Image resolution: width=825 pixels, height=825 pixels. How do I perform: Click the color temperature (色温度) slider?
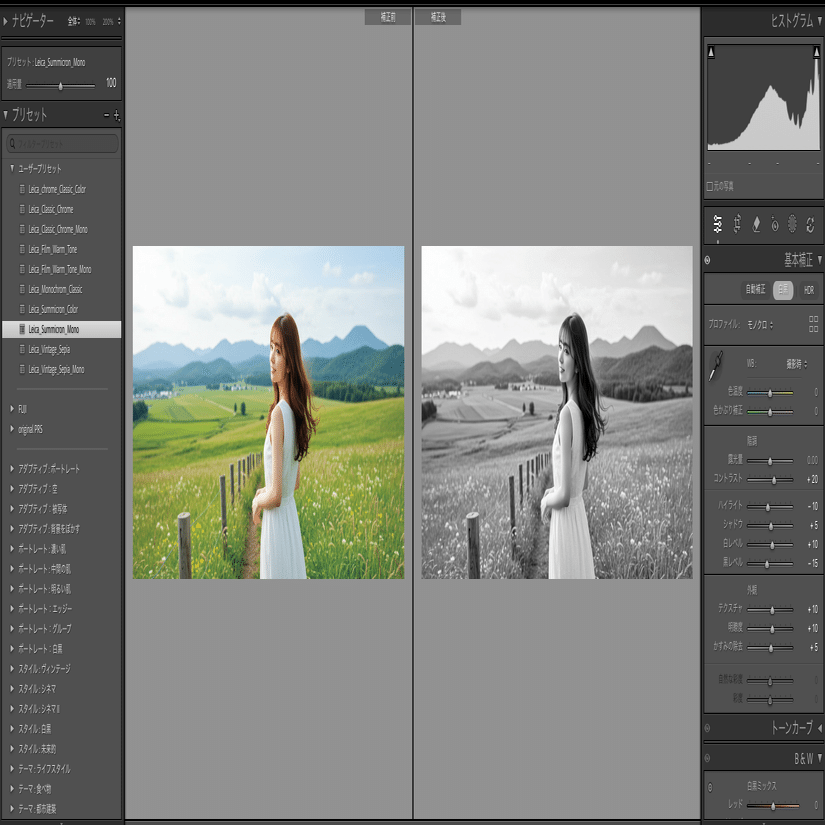click(x=770, y=393)
